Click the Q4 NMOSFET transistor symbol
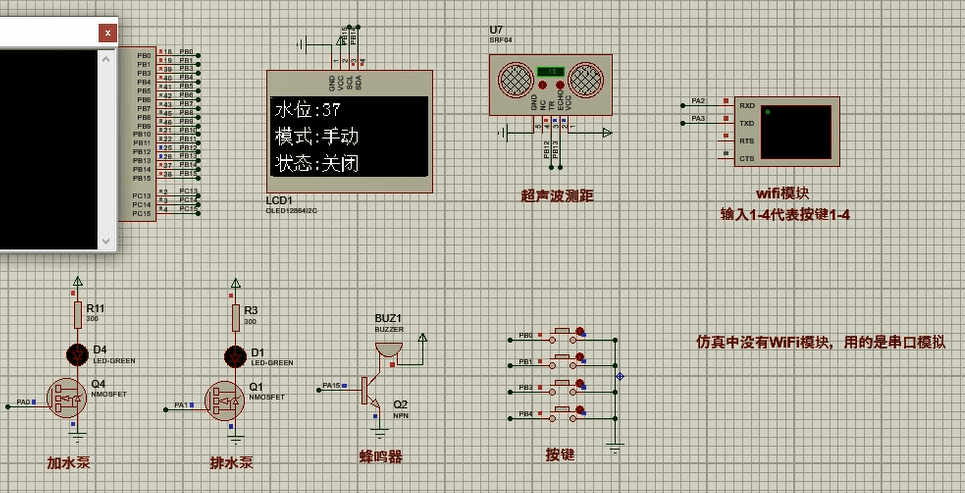 (x=68, y=397)
